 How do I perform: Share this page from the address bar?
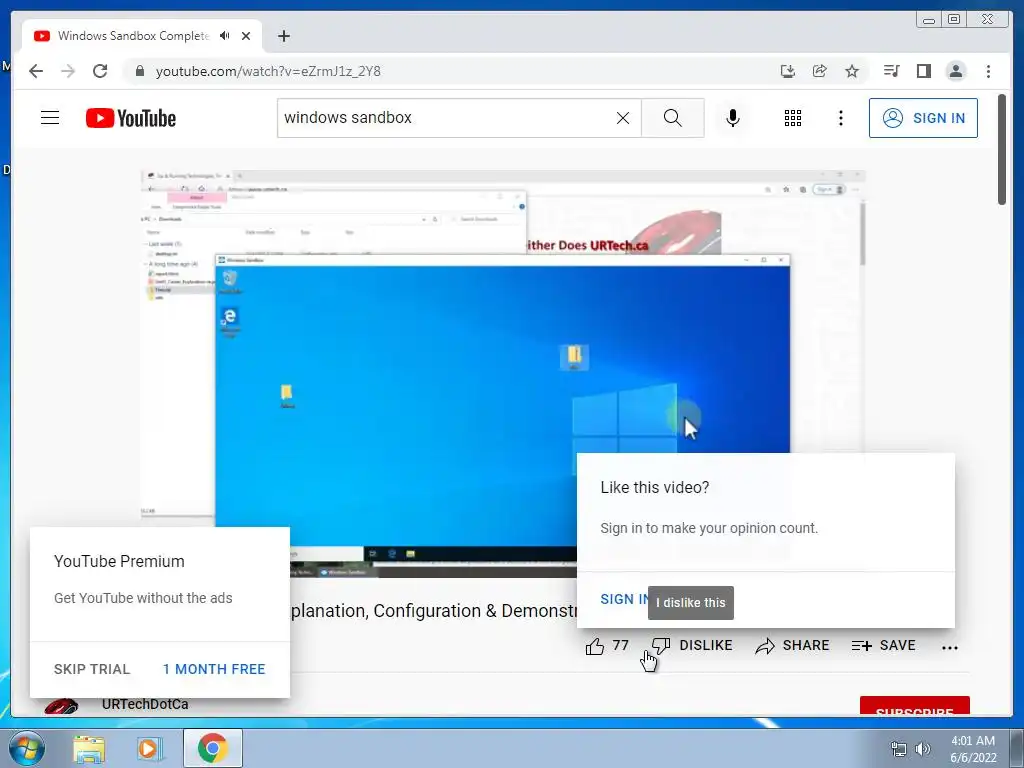[820, 71]
